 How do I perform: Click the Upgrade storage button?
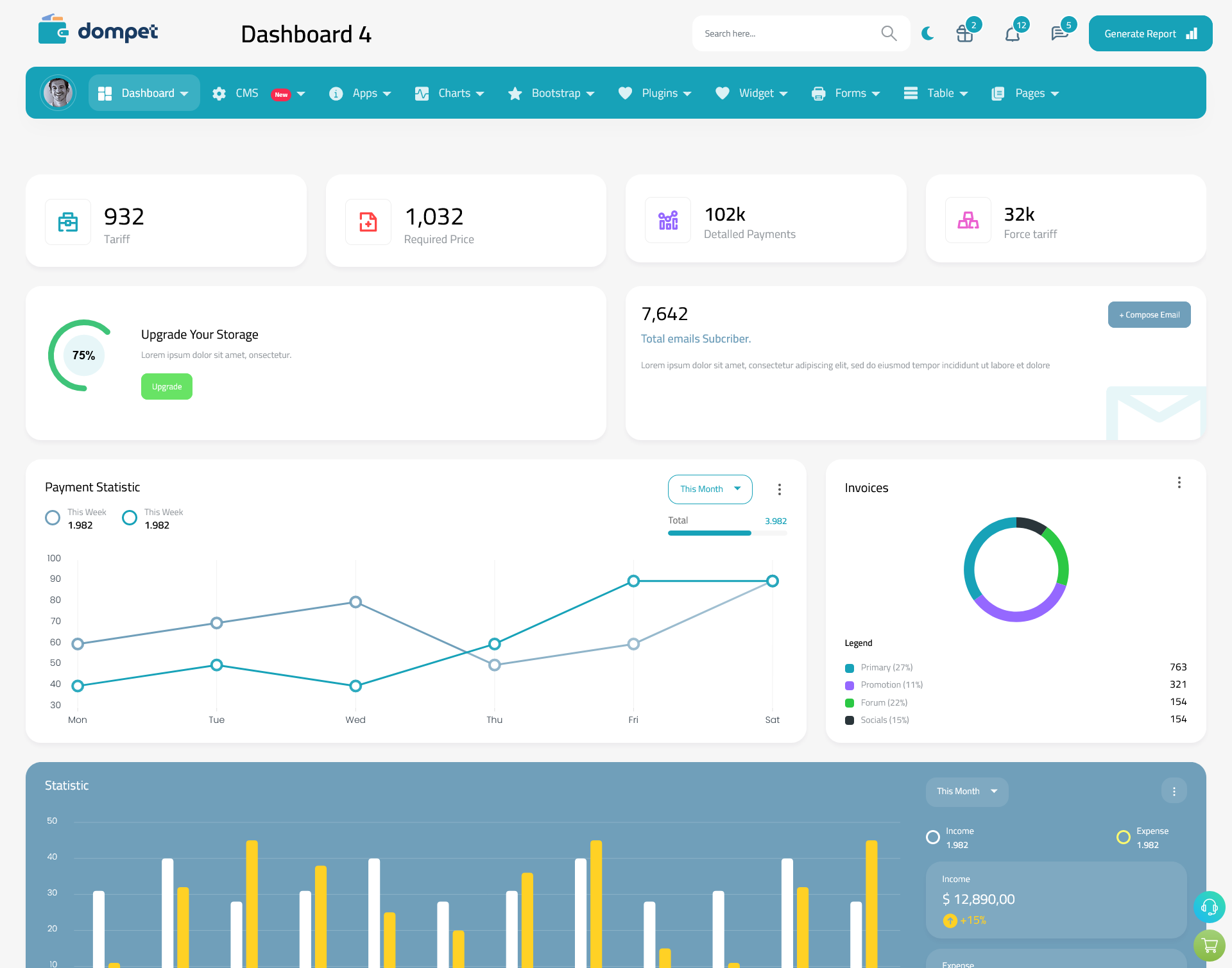tap(166, 386)
